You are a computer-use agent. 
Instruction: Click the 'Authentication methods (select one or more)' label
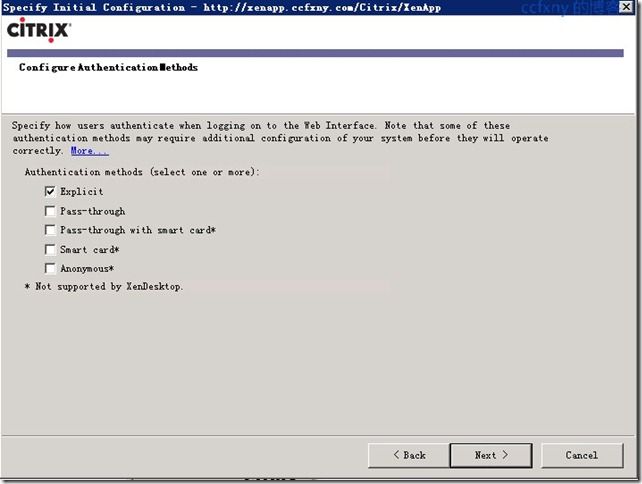142,172
